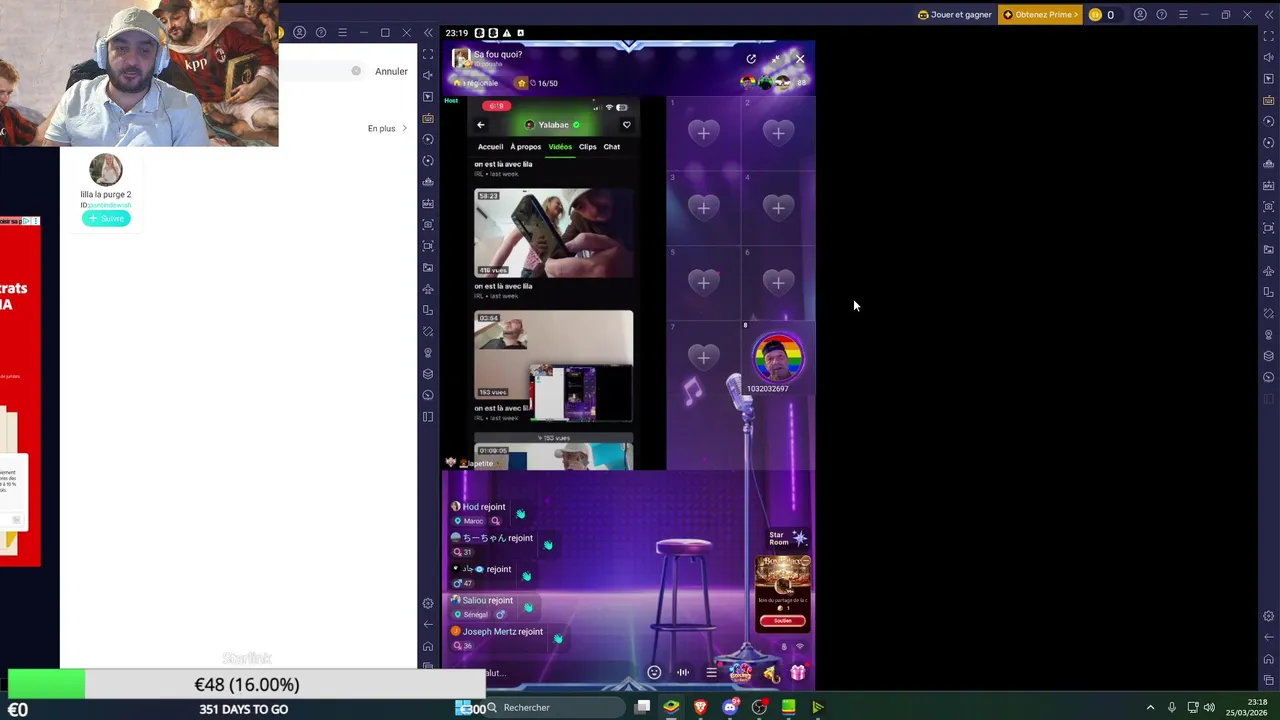Show hidden tray icons chevron on taskbar
This screenshot has width=1280, height=720.
coord(1150,708)
